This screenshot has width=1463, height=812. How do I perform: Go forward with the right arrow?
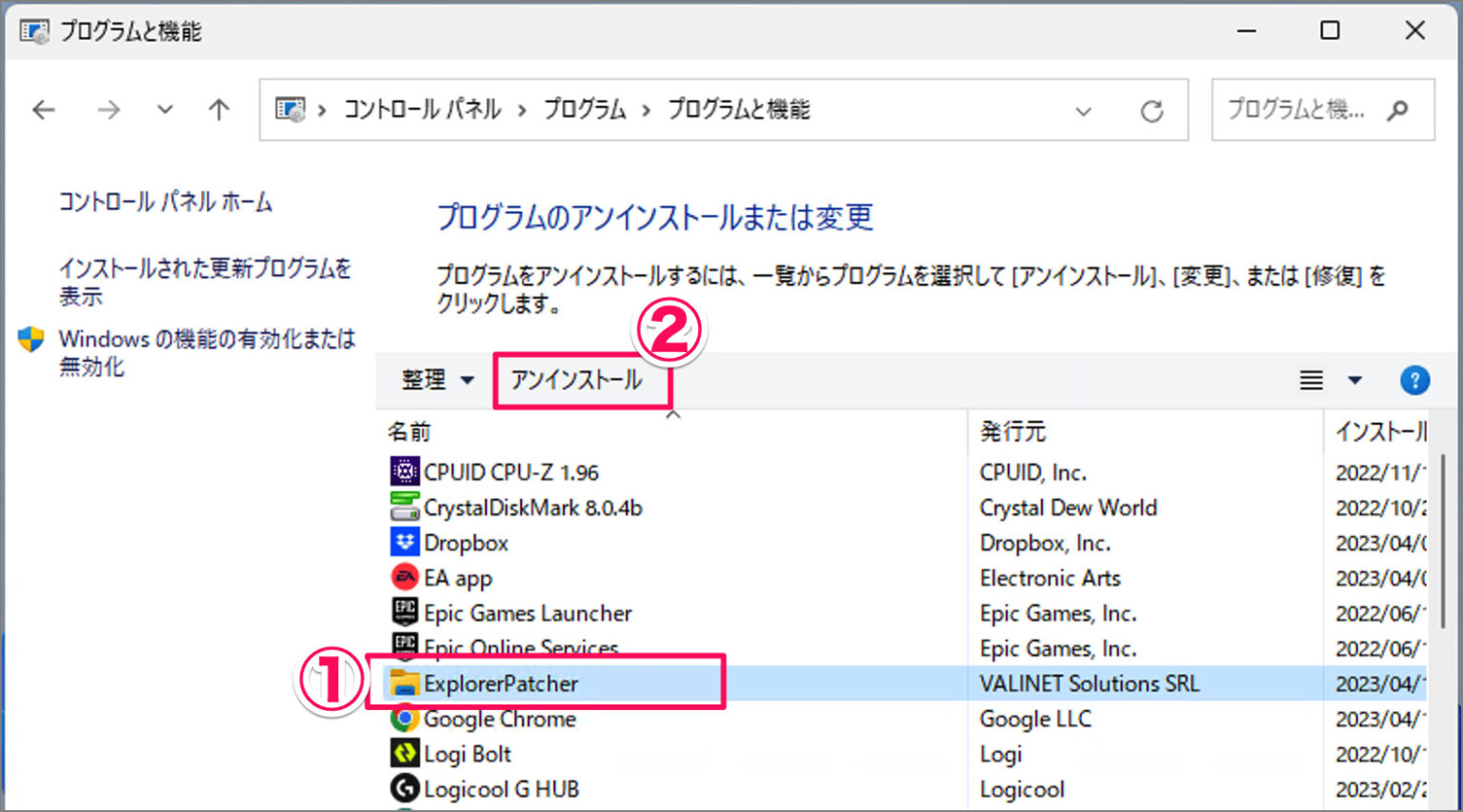pos(109,110)
